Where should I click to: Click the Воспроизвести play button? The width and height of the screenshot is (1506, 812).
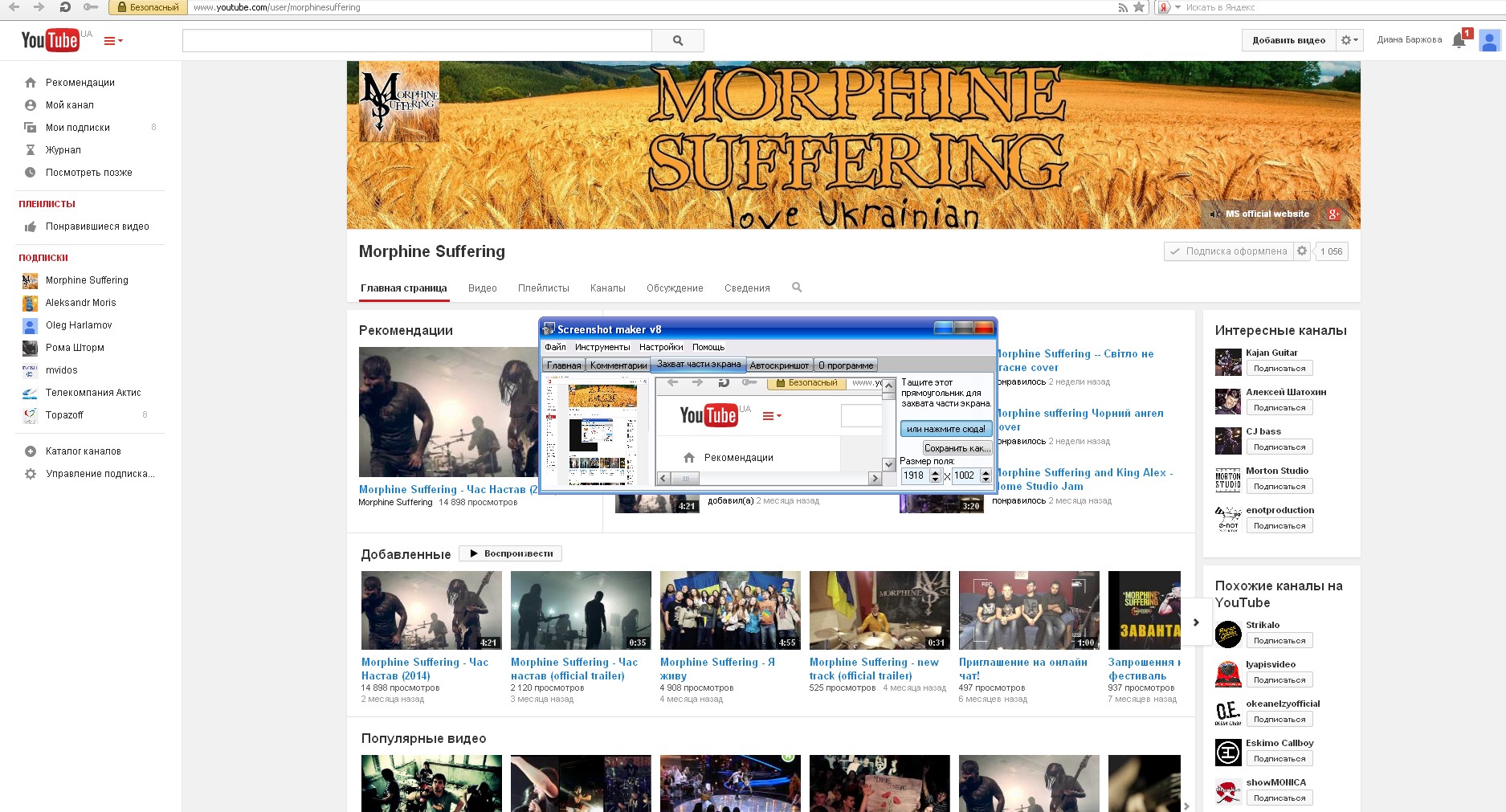click(511, 553)
